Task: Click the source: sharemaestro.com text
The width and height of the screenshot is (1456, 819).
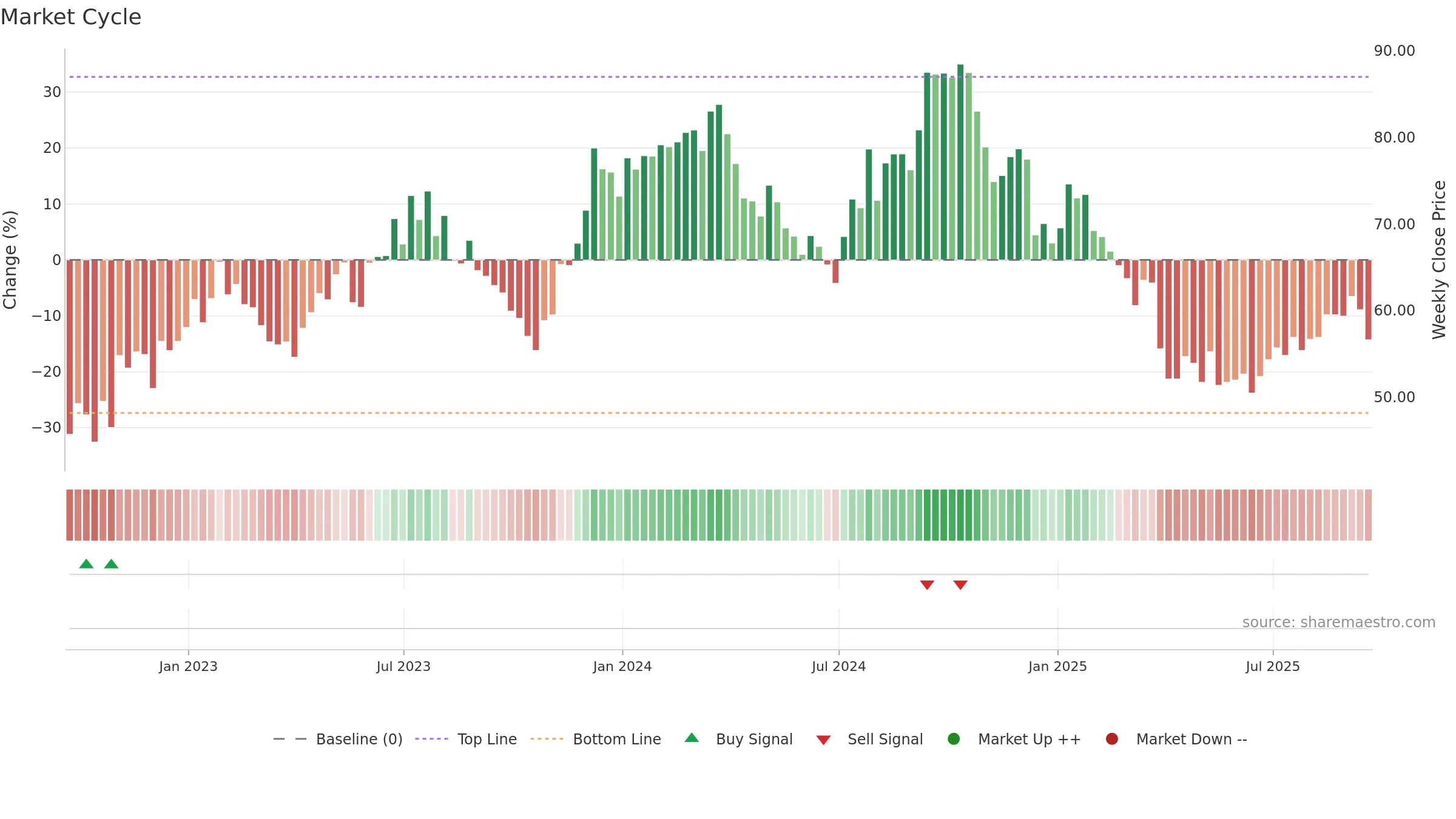Action: 1339,622
